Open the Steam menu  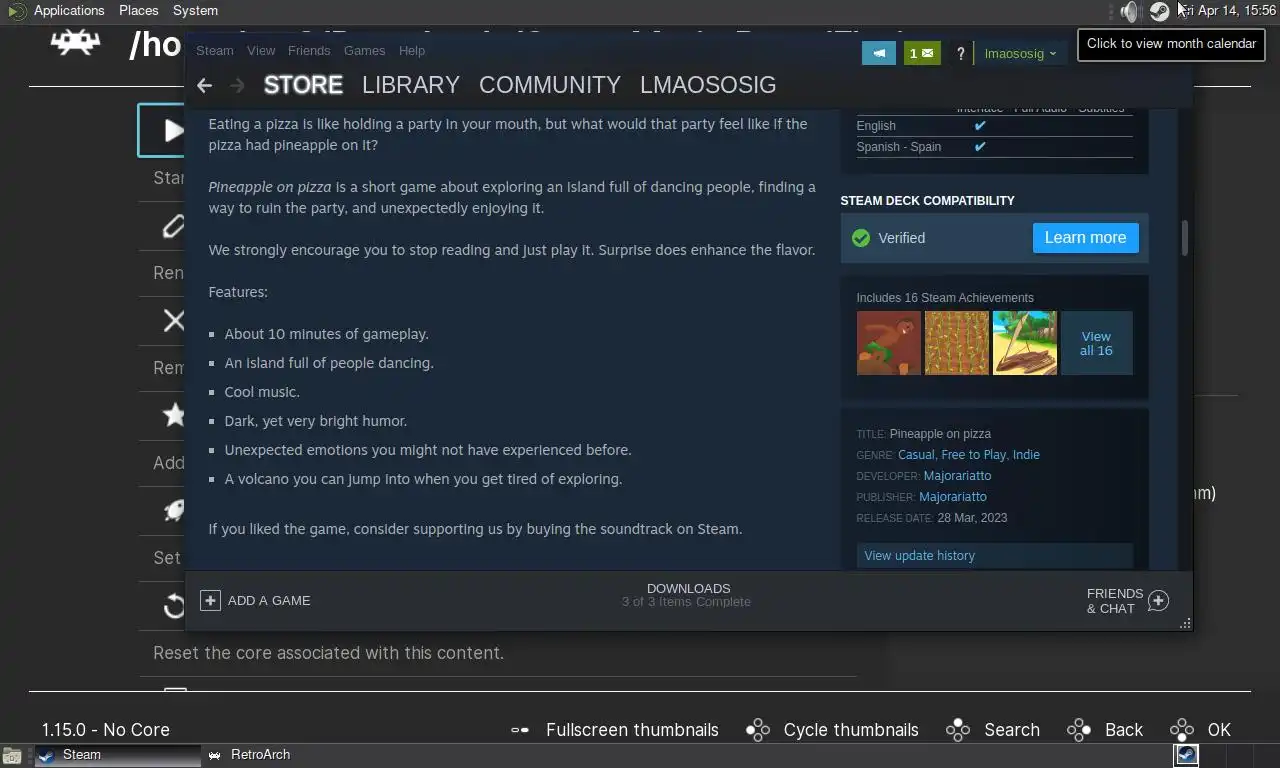click(215, 51)
